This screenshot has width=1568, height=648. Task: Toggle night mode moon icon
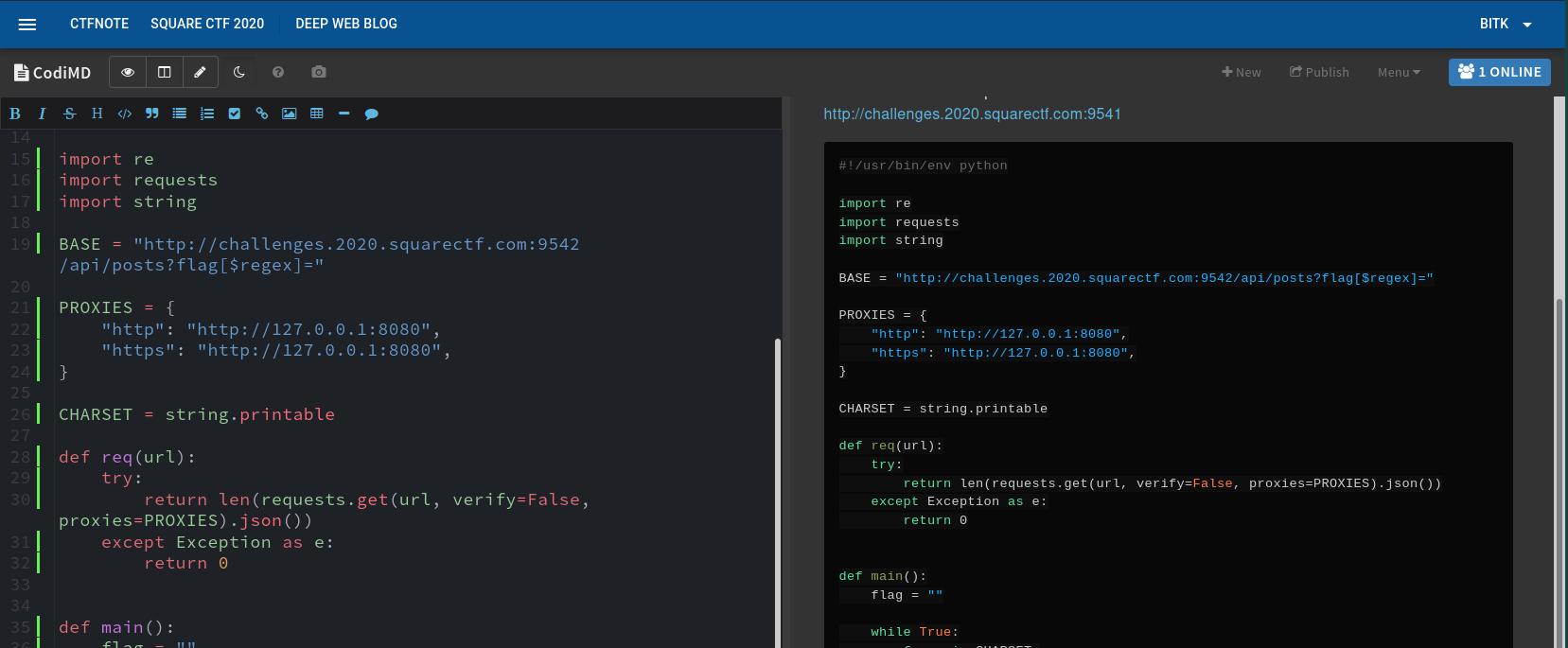(x=239, y=72)
